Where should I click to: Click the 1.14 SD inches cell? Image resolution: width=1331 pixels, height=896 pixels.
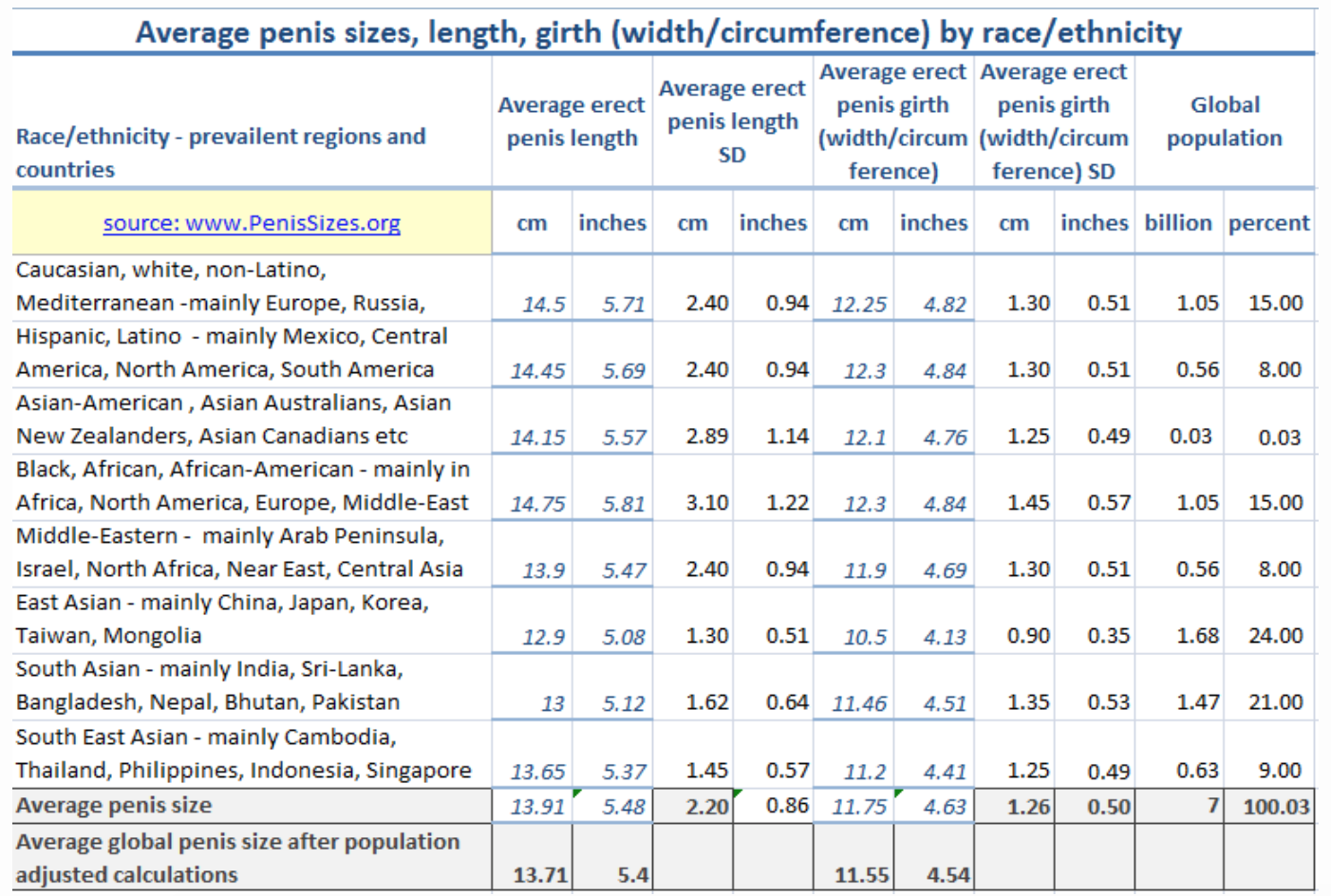pos(787,437)
